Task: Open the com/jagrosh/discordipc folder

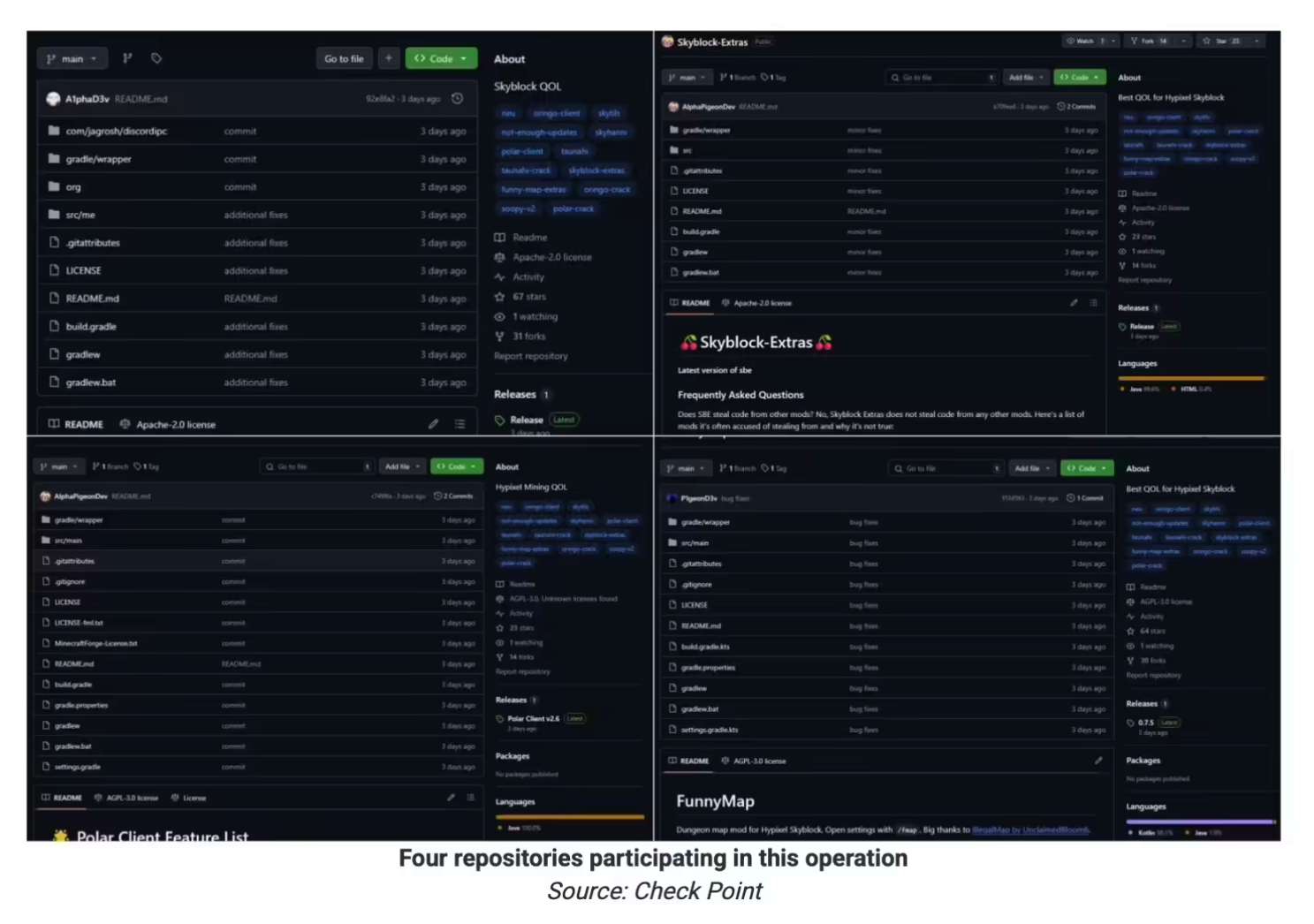Action: 116,131
